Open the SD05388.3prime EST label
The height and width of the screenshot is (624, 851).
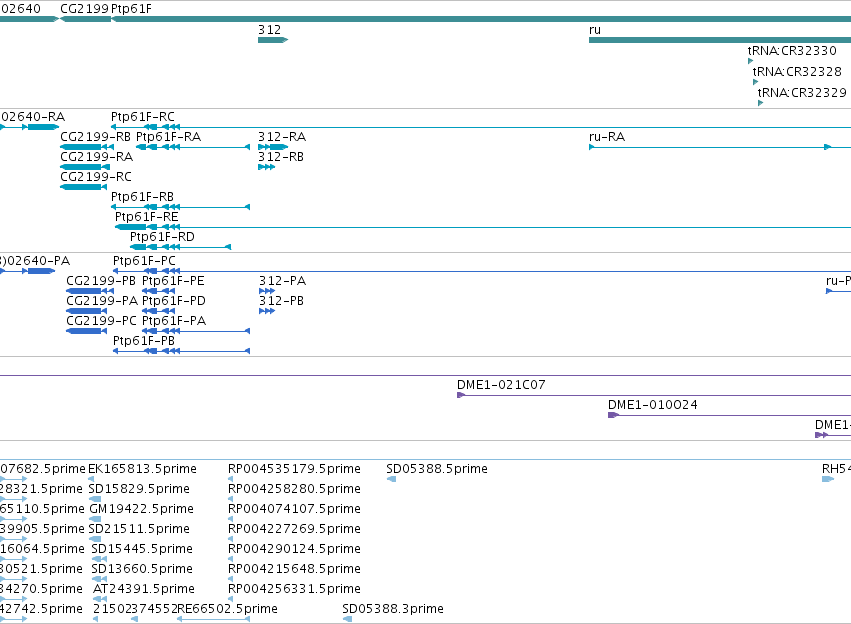pos(393,609)
